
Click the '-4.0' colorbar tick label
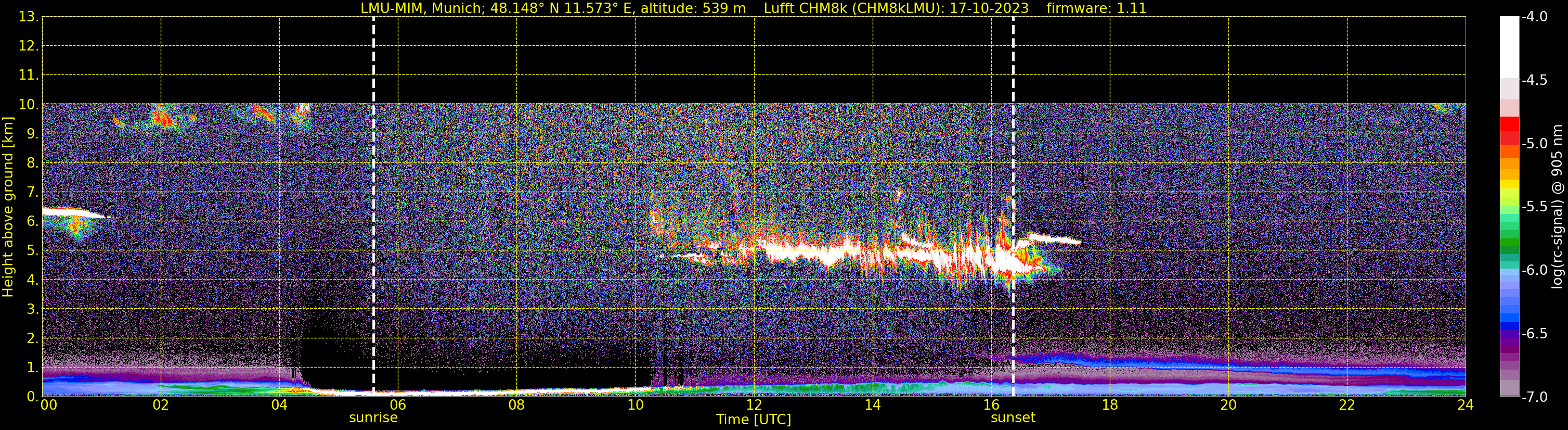[1535, 17]
